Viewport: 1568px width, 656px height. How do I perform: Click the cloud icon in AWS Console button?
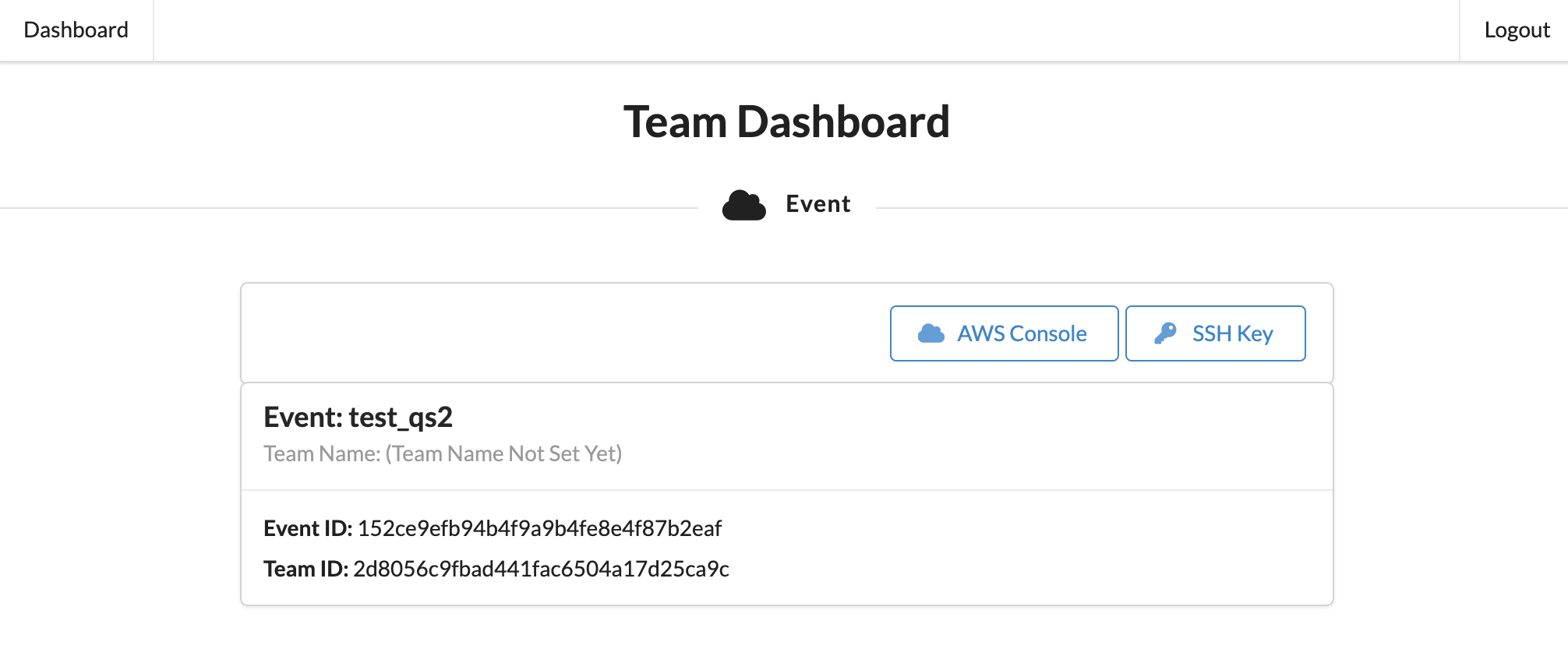(931, 333)
